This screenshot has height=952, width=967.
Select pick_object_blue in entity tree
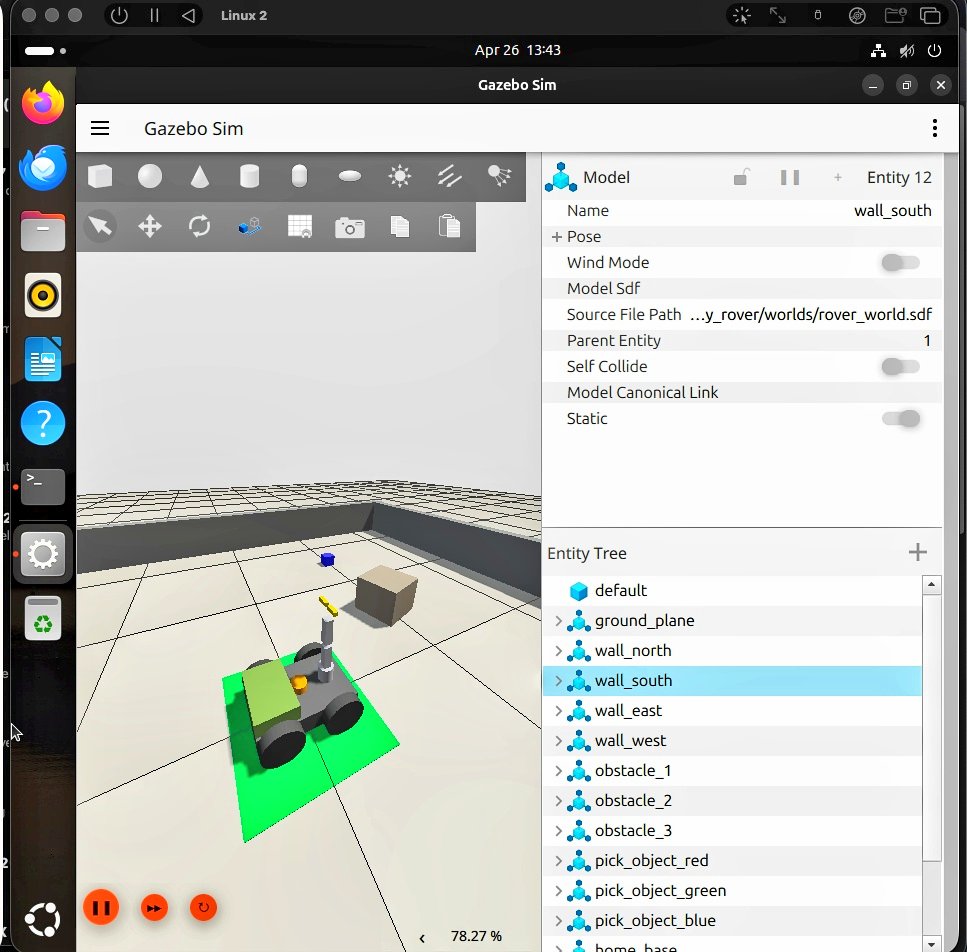tap(732, 921)
